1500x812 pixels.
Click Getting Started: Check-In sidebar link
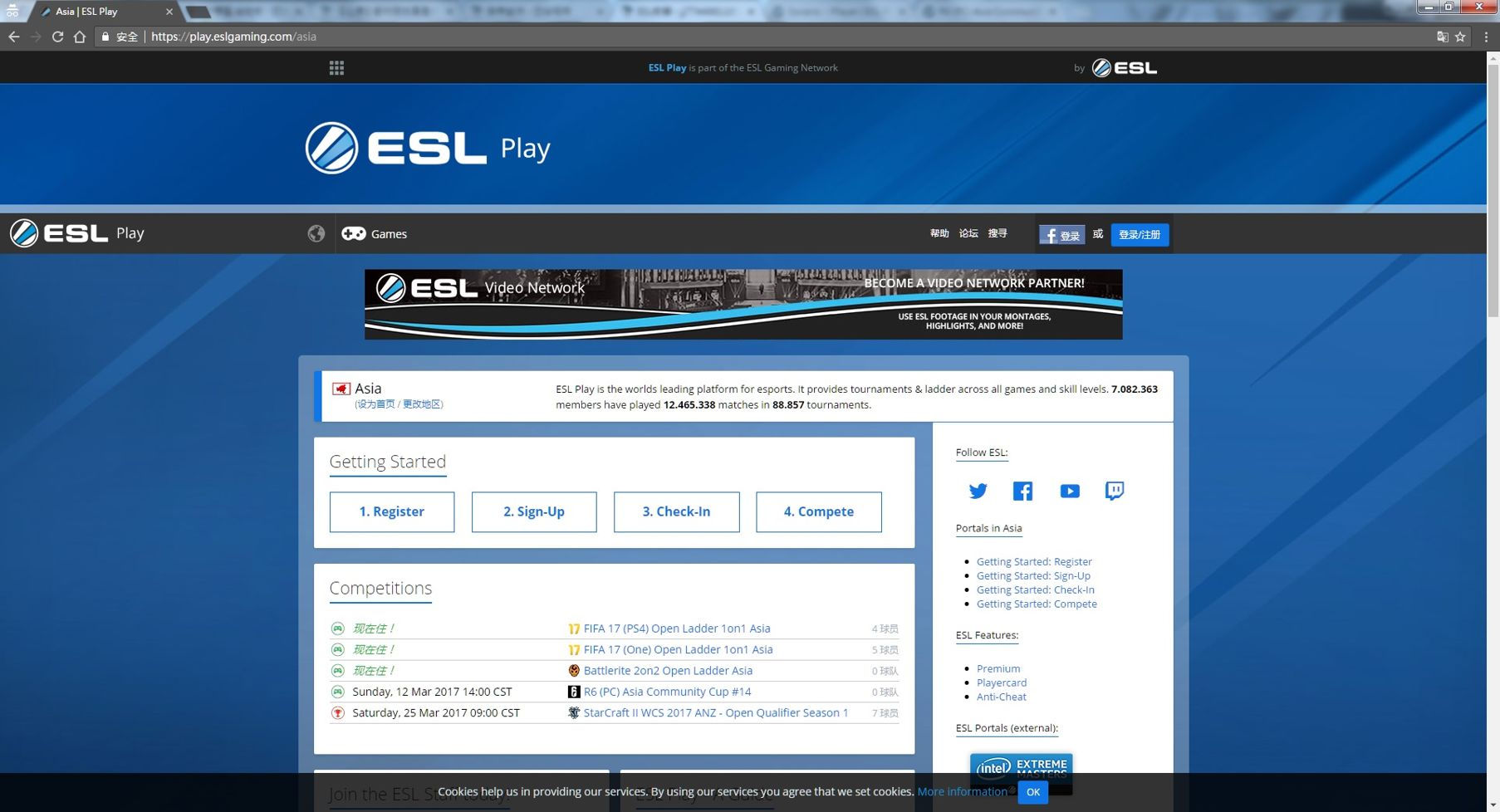pyautogui.click(x=1036, y=590)
